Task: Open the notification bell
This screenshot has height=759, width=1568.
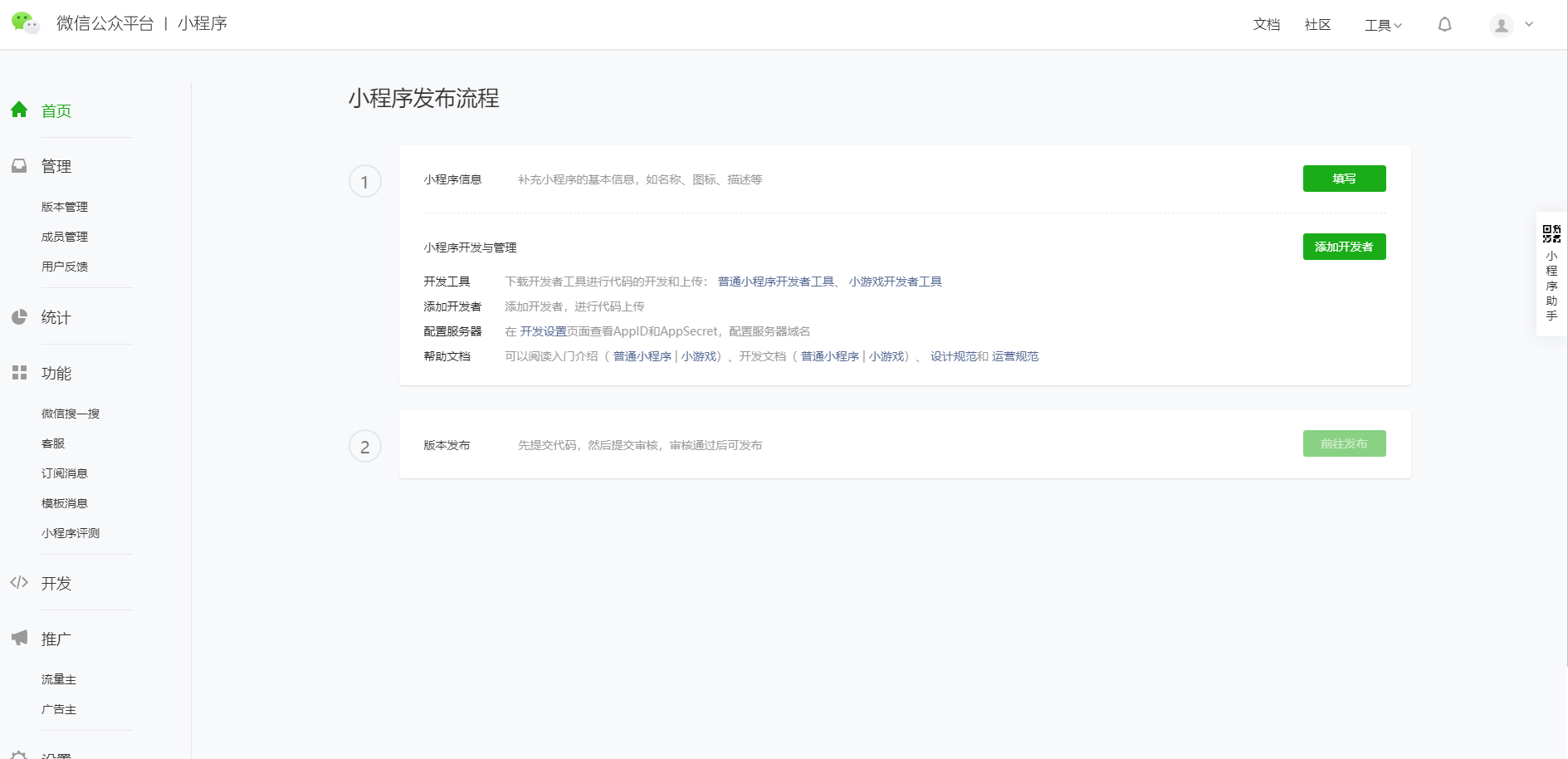Action: click(x=1444, y=25)
